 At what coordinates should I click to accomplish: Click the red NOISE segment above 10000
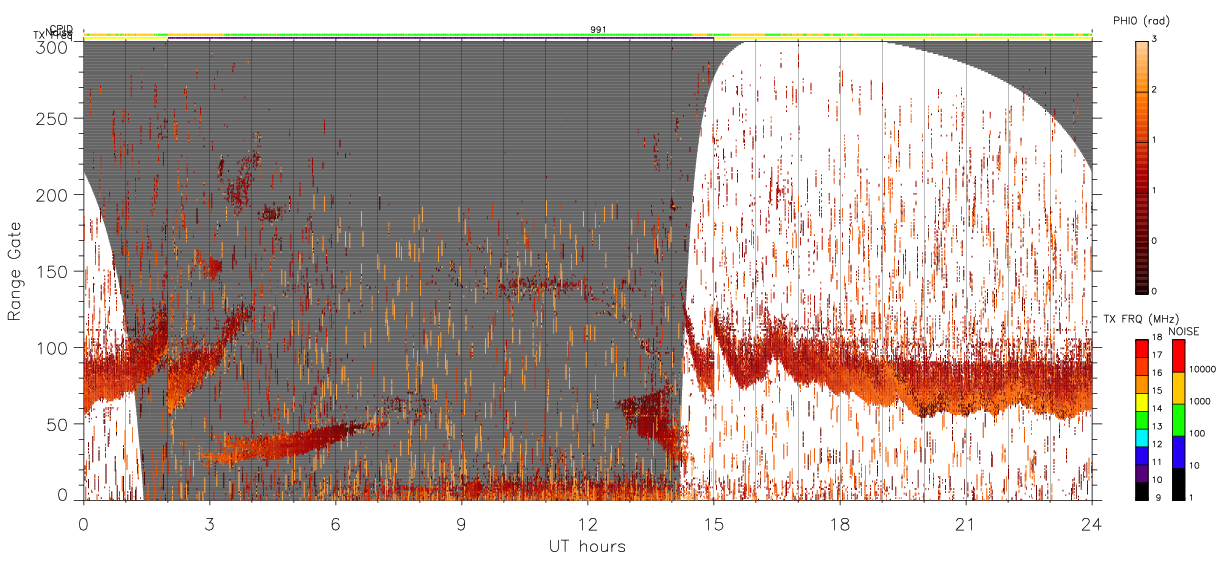click(x=1179, y=357)
